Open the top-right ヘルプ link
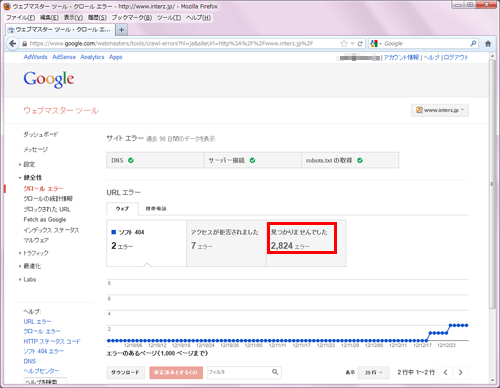Screen dimensions: 500x388 pyautogui.click(x=431, y=57)
